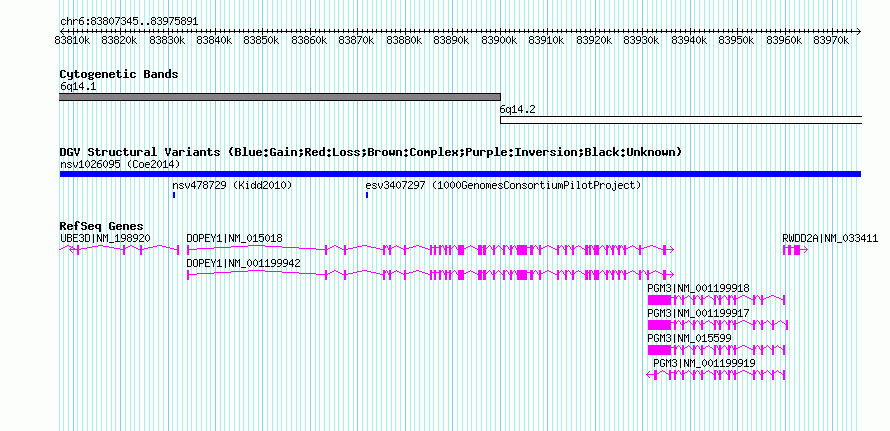This screenshot has width=890, height=431.
Task: Select the DOPEY1 NM_001199942 transcript glyph
Action: (430, 275)
